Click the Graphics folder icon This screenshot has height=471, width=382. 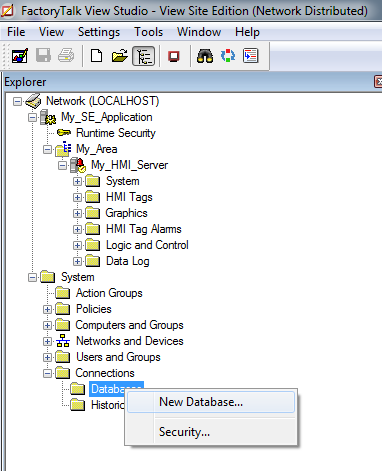93,213
